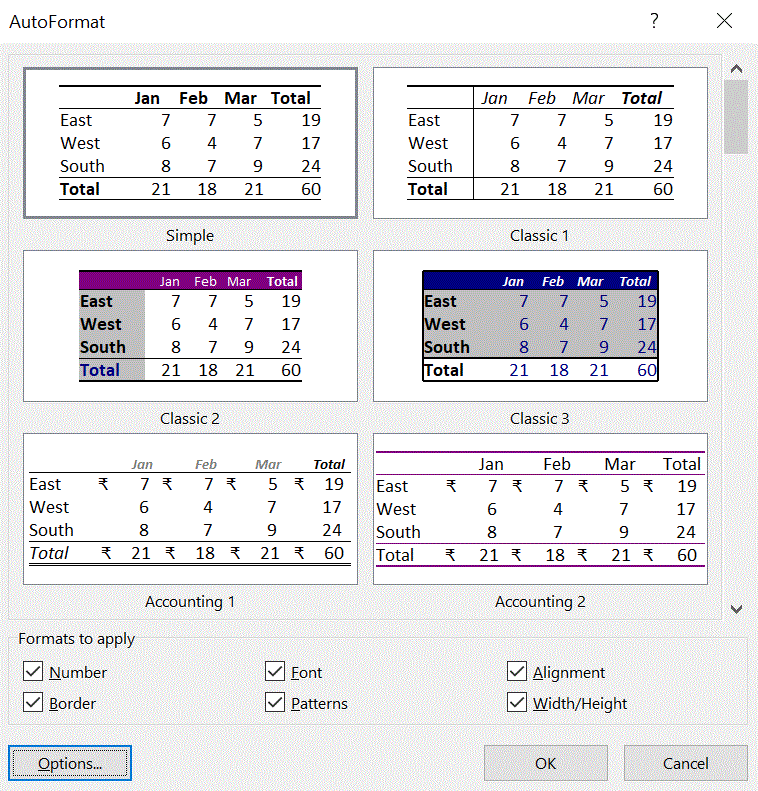This screenshot has height=791, width=758.
Task: Select the Simple table format preview
Action: [190, 143]
